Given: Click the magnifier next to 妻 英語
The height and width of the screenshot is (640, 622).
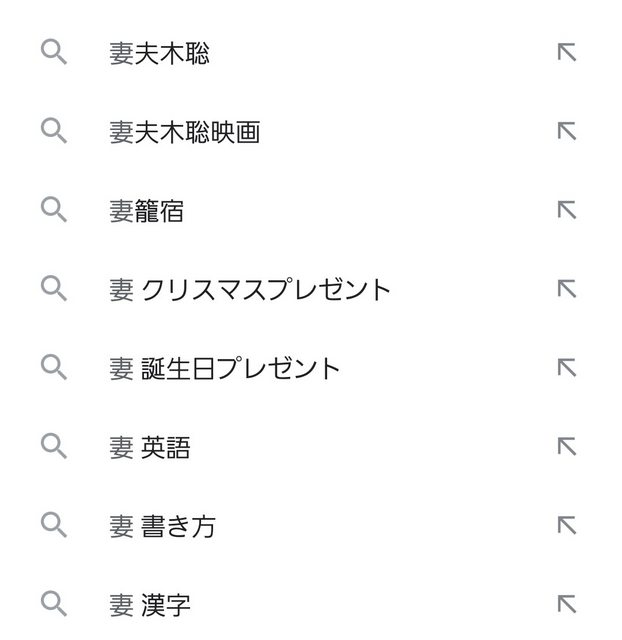Looking at the screenshot, I should pyautogui.click(x=54, y=446).
